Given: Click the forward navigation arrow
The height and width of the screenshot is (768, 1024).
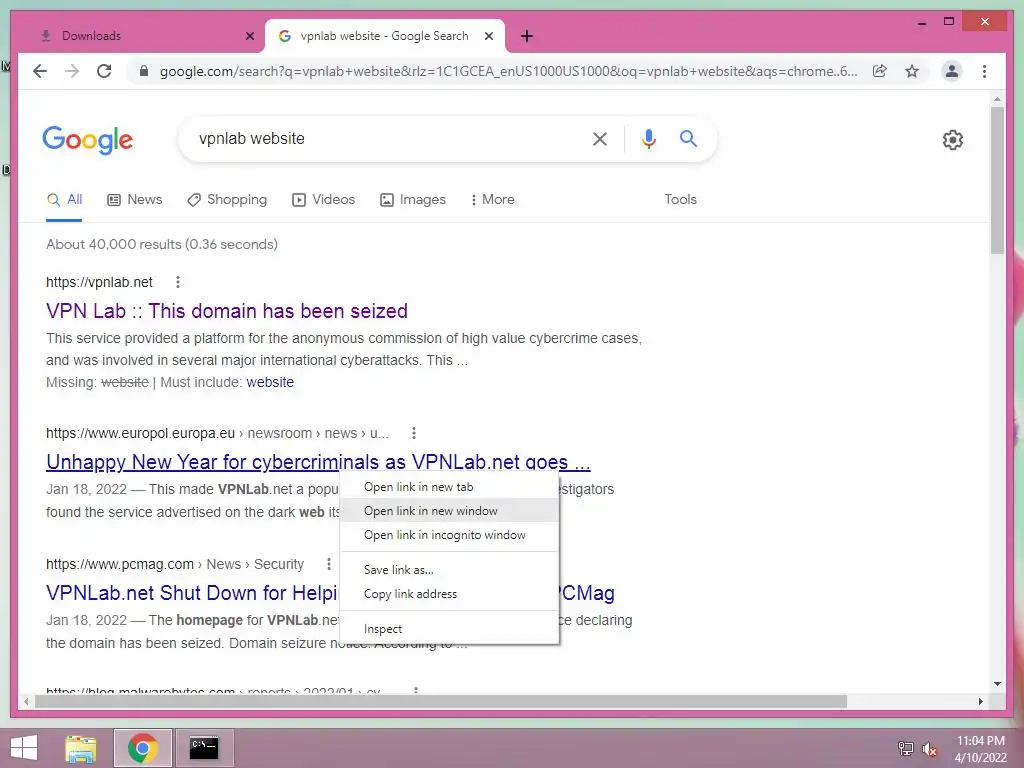Looking at the screenshot, I should point(72,71).
